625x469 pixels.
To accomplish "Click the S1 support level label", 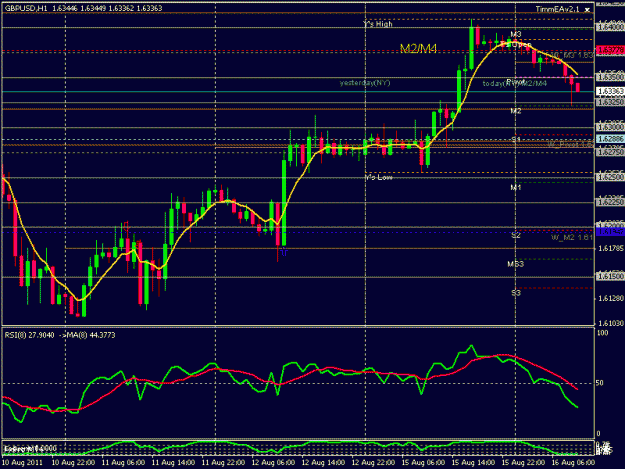I will (x=516, y=139).
